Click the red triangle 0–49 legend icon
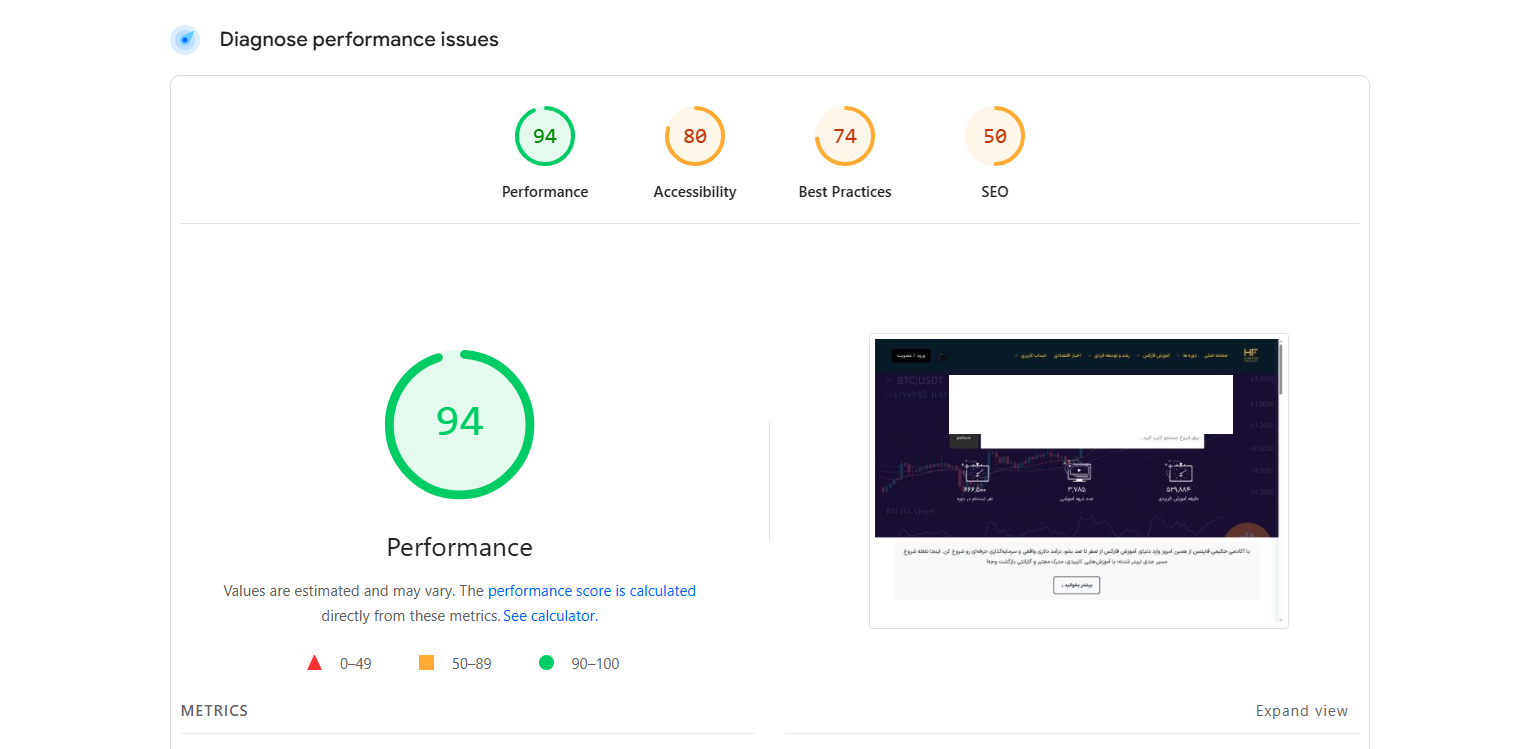Viewport: 1539px width, 749px height. click(314, 662)
